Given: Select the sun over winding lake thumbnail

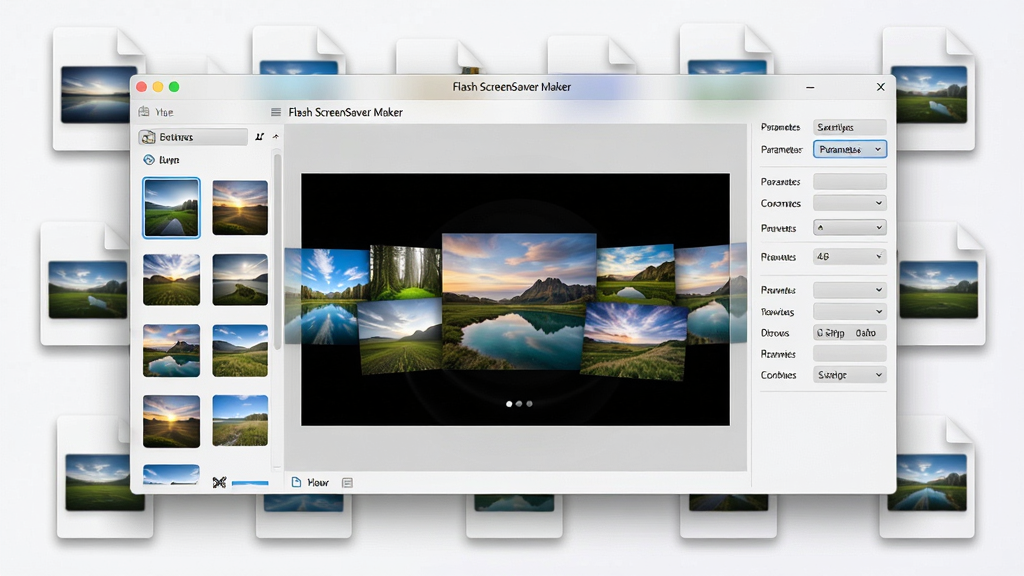Looking at the screenshot, I should pos(240,280).
